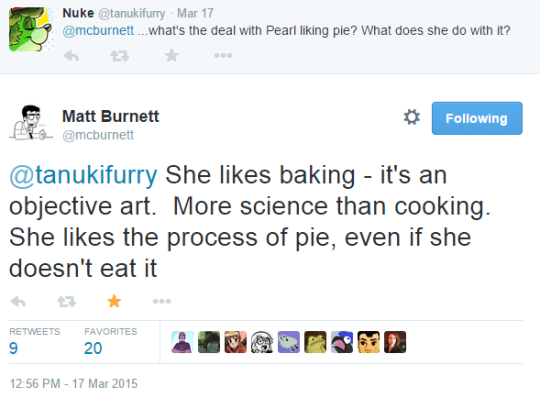Image resolution: width=540 pixels, height=409 pixels.
Task: Open the gear settings menu
Action: point(412,117)
